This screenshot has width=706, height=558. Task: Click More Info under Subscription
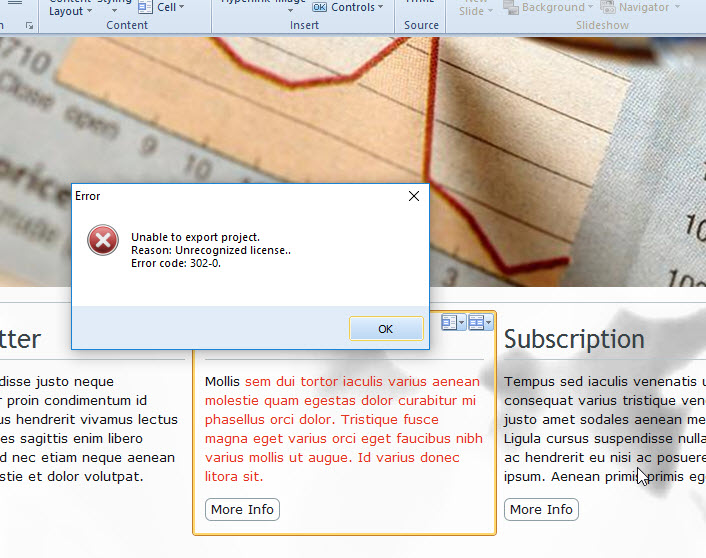[x=541, y=509]
